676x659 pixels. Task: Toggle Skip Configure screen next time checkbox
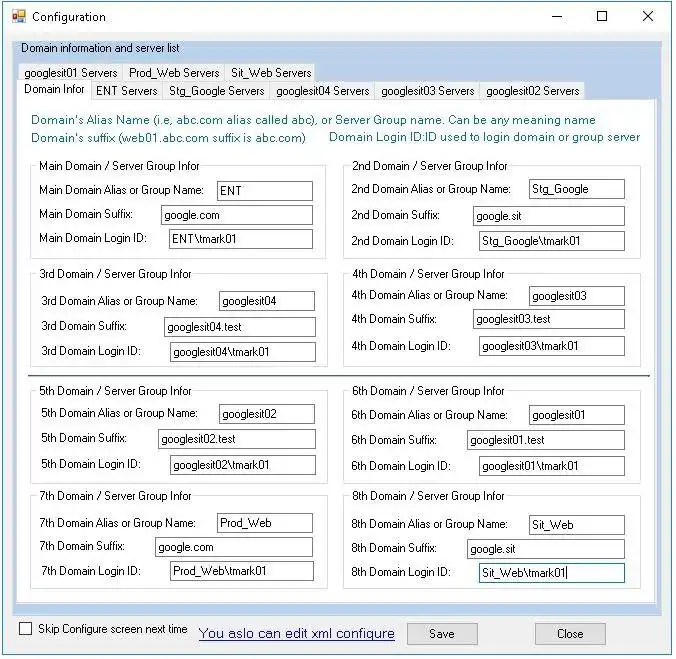(x=25, y=629)
